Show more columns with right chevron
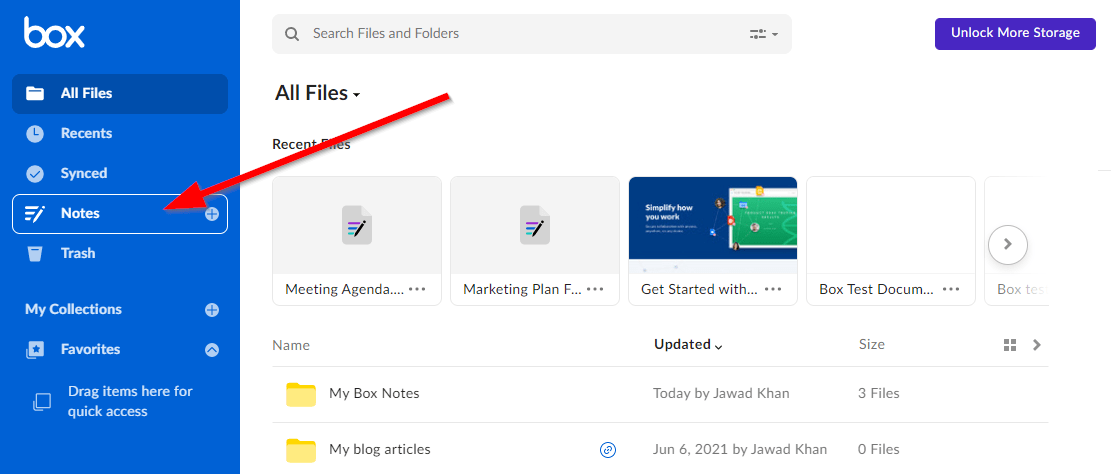Image resolution: width=1111 pixels, height=474 pixels. pyautogui.click(x=1037, y=345)
